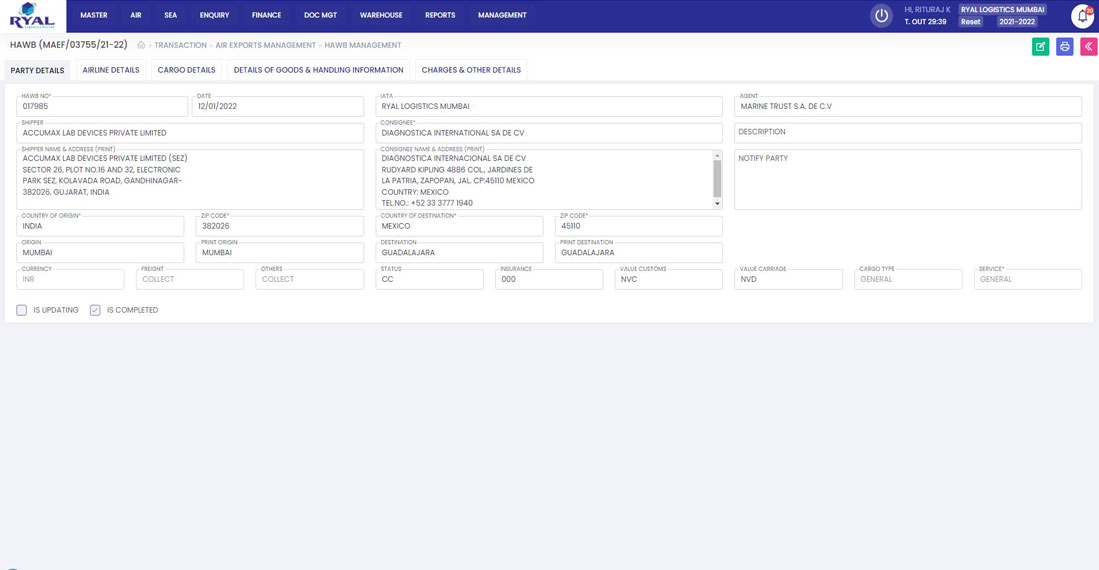This screenshot has height=570, width=1099.
Task: Click the pink back arrows icon
Action: 1088,46
